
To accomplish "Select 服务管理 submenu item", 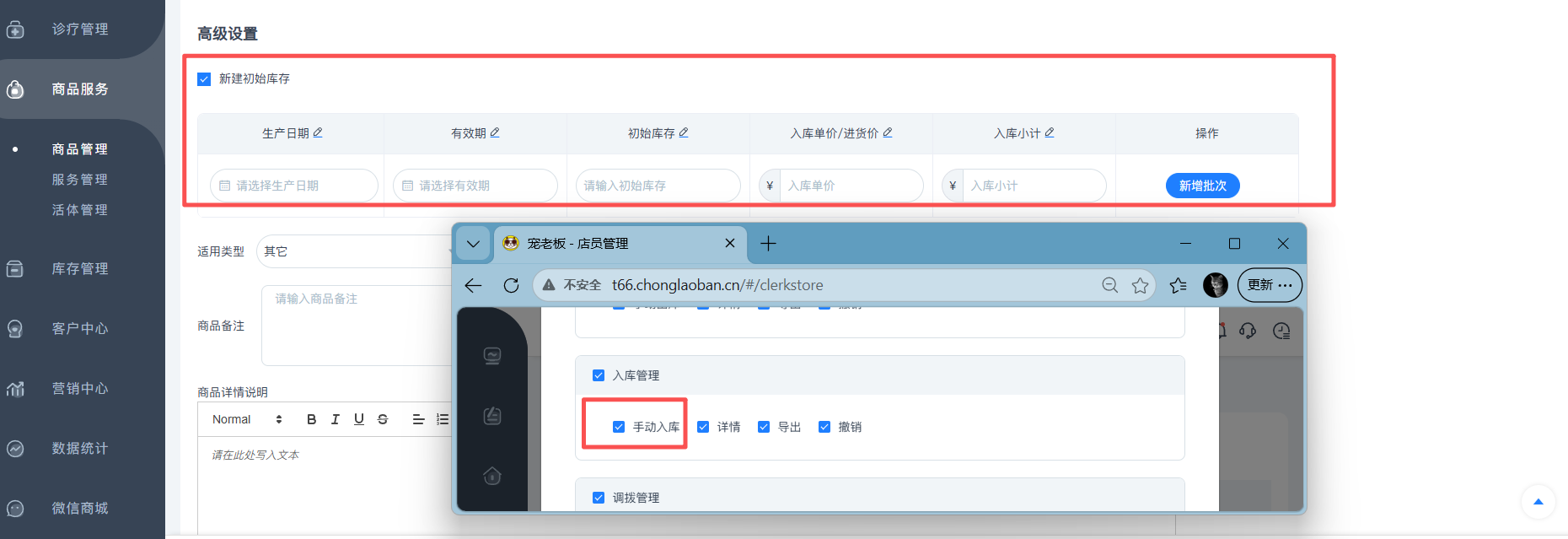I will click(x=79, y=180).
